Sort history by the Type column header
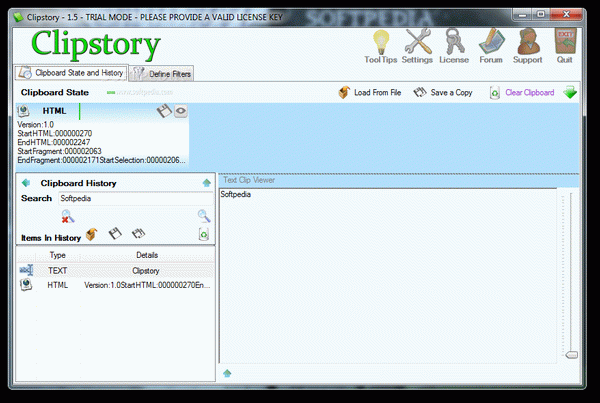 (x=57, y=255)
